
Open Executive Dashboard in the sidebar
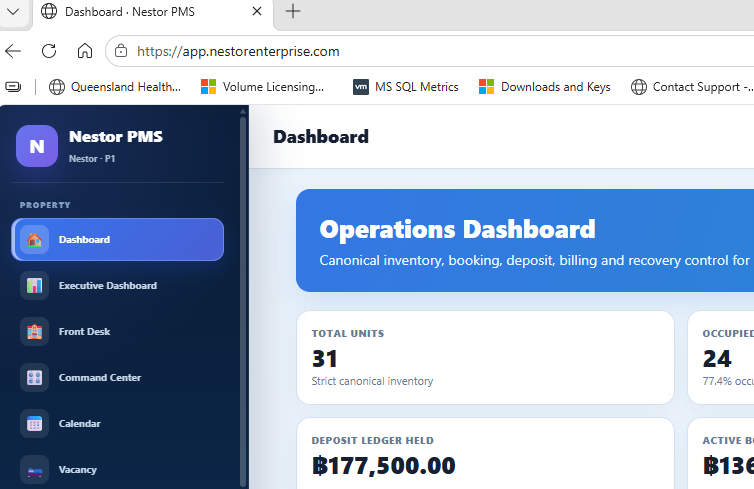[x=118, y=286]
